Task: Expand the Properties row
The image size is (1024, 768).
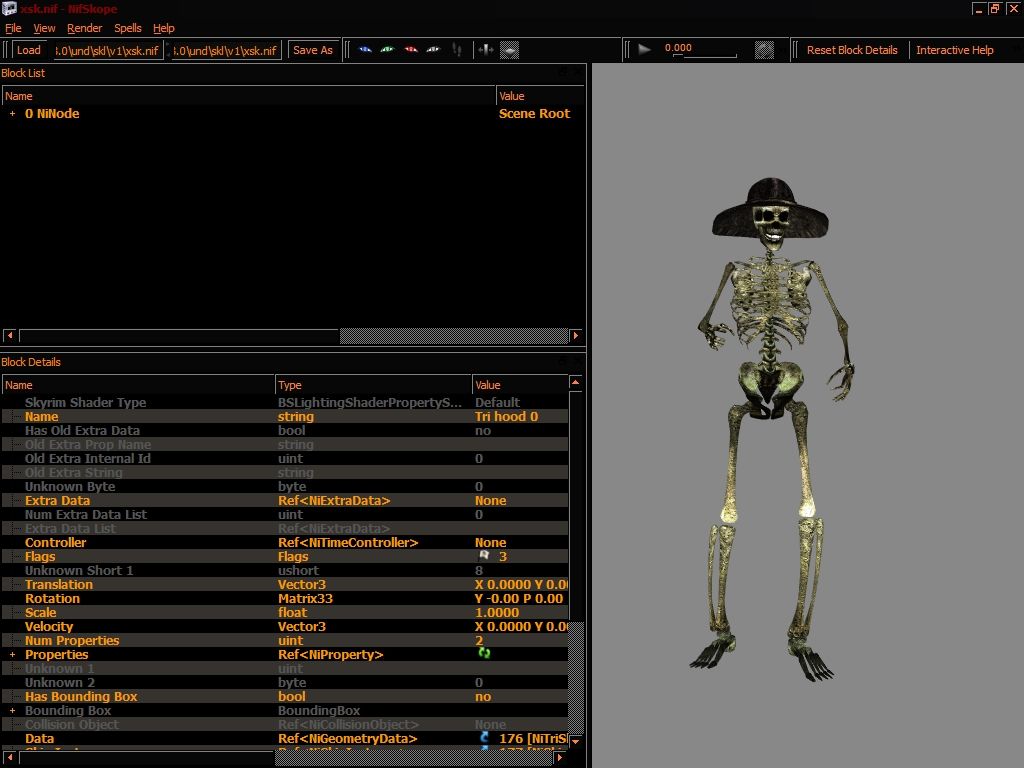Action: click(x=12, y=654)
